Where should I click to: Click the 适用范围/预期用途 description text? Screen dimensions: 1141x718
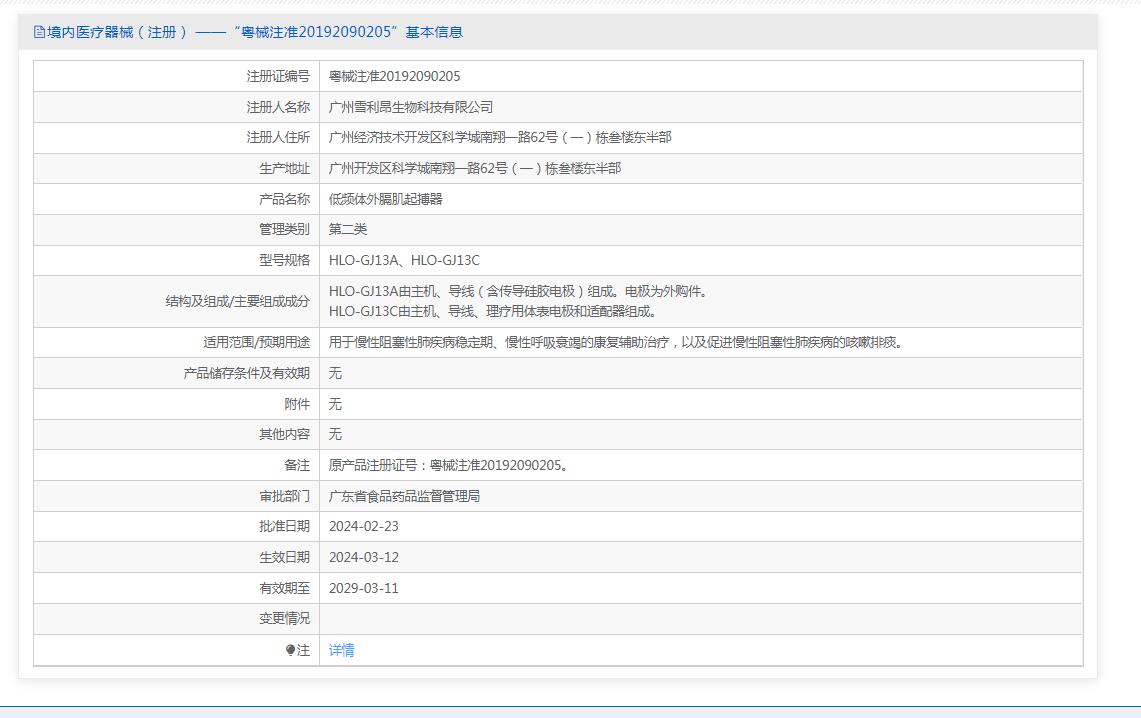616,342
